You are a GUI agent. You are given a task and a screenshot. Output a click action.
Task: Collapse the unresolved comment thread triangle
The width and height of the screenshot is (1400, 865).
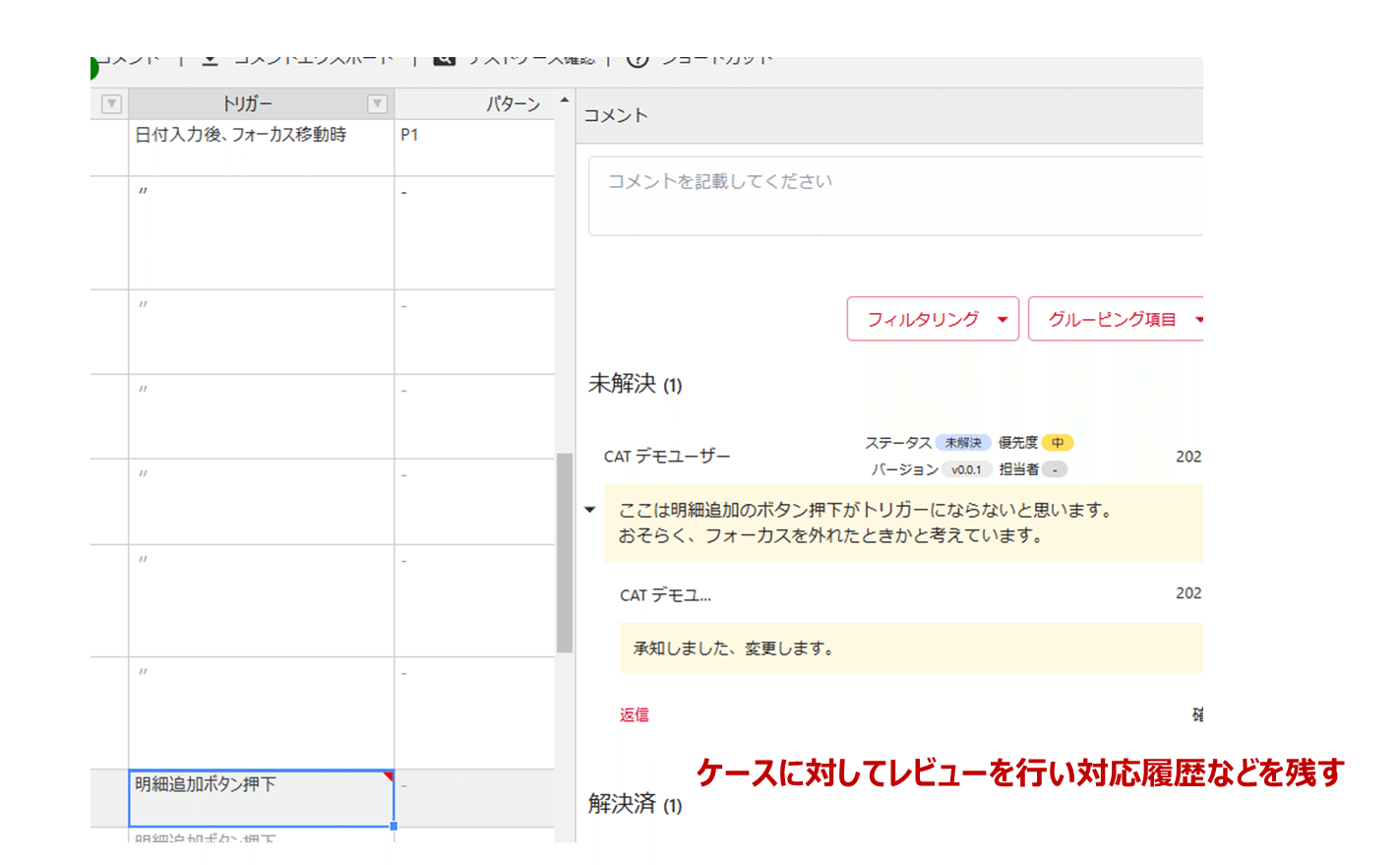coord(589,510)
